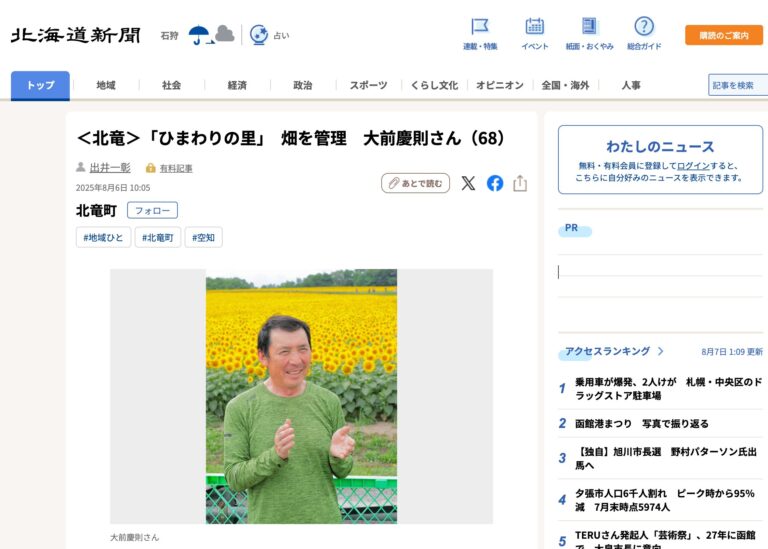Image resolution: width=768 pixels, height=549 pixels.
Task: Click the 連載・特集 flag icon
Action: pyautogui.click(x=480, y=27)
